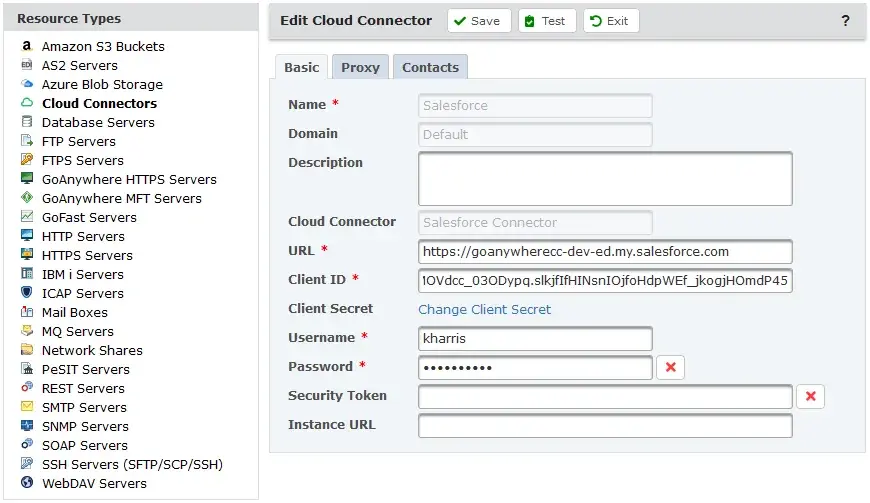
Task: Click the Network Shares folder icon
Action: pos(27,349)
